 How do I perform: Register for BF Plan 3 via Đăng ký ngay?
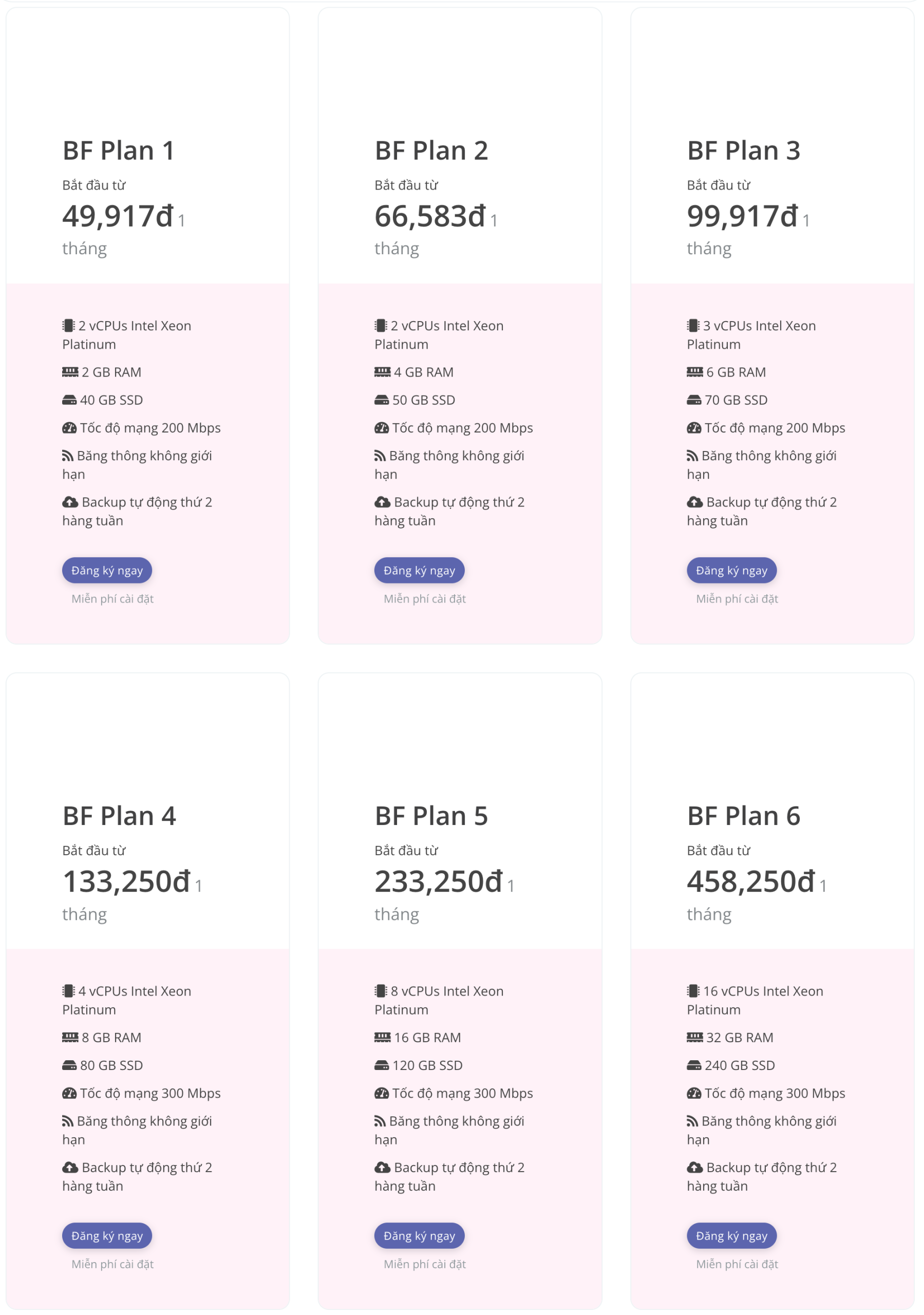(732, 571)
